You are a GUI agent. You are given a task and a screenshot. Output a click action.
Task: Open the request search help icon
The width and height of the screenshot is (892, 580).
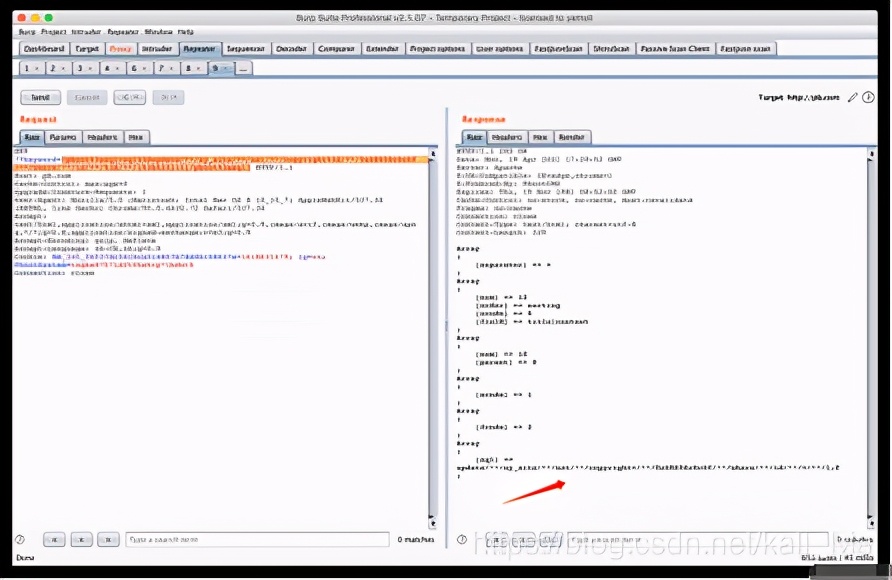tap(20, 539)
